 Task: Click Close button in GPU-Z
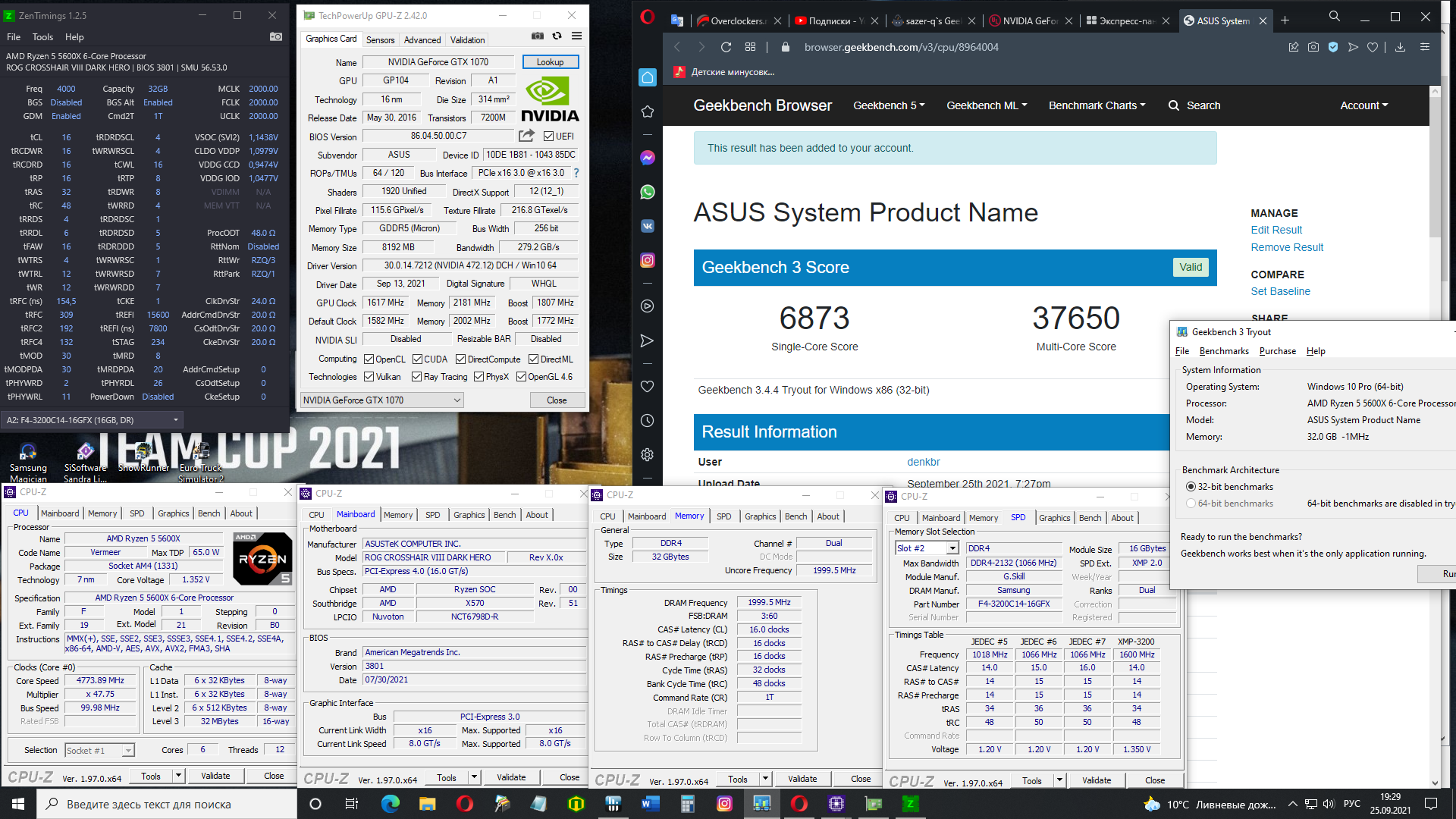point(557,400)
